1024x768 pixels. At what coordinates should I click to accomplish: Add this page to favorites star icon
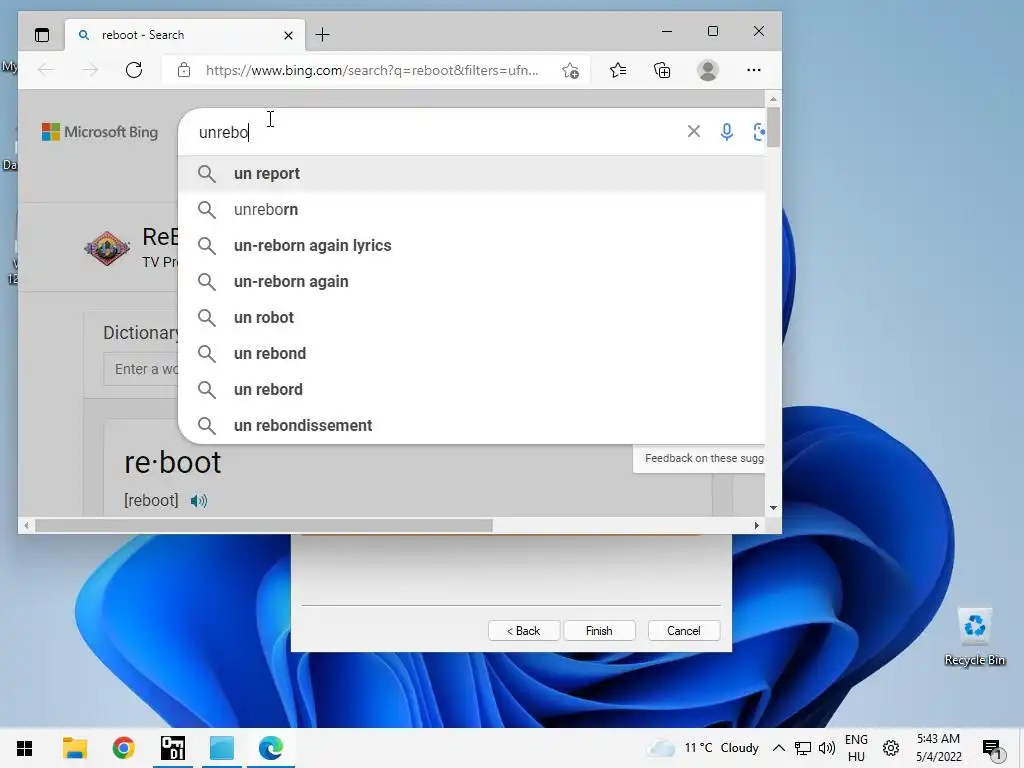tap(570, 71)
